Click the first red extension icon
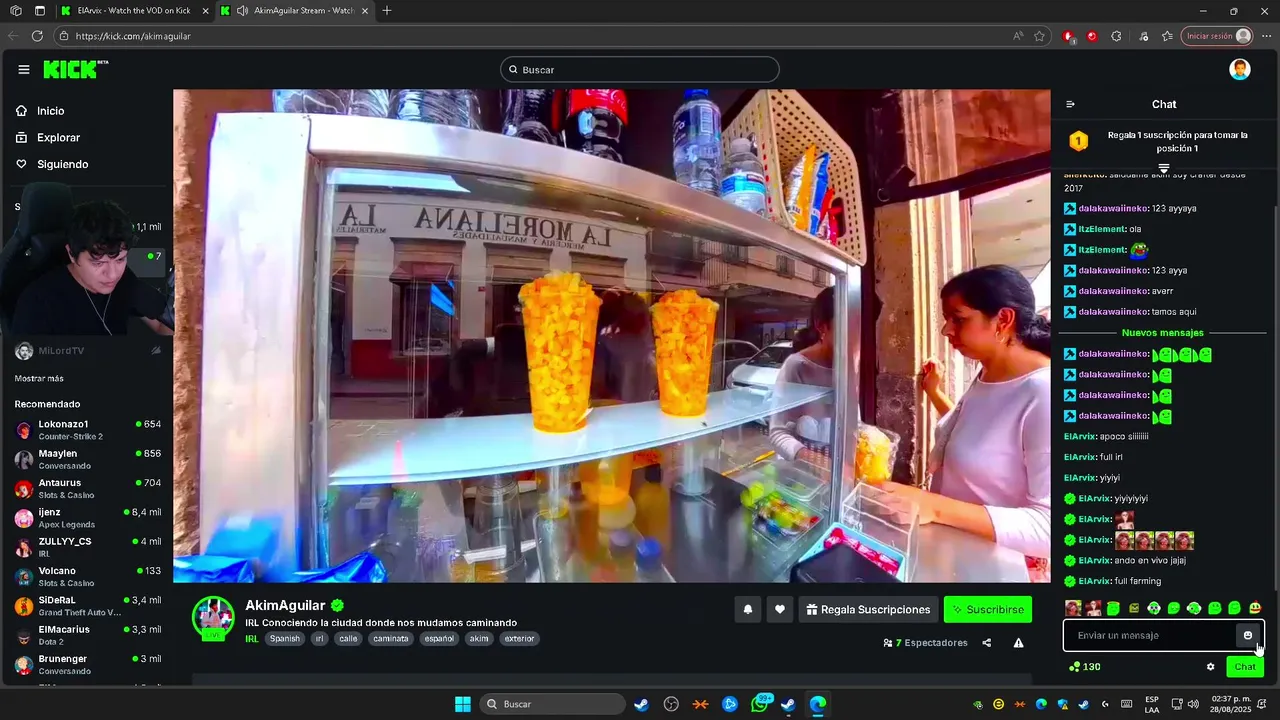Image resolution: width=1280 pixels, height=720 pixels. pos(1068,36)
